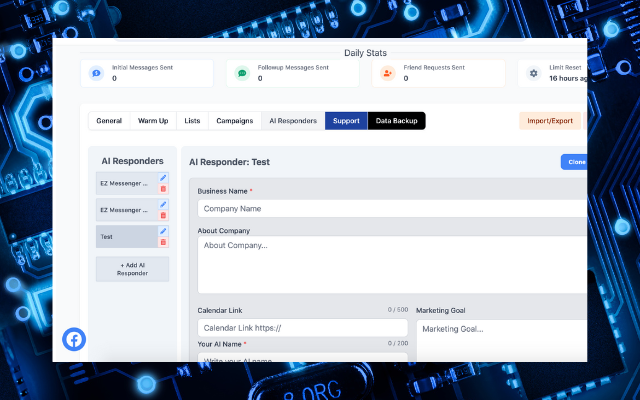Edit the second EZ Messenger responder
The image size is (640, 400).
[x=163, y=204]
